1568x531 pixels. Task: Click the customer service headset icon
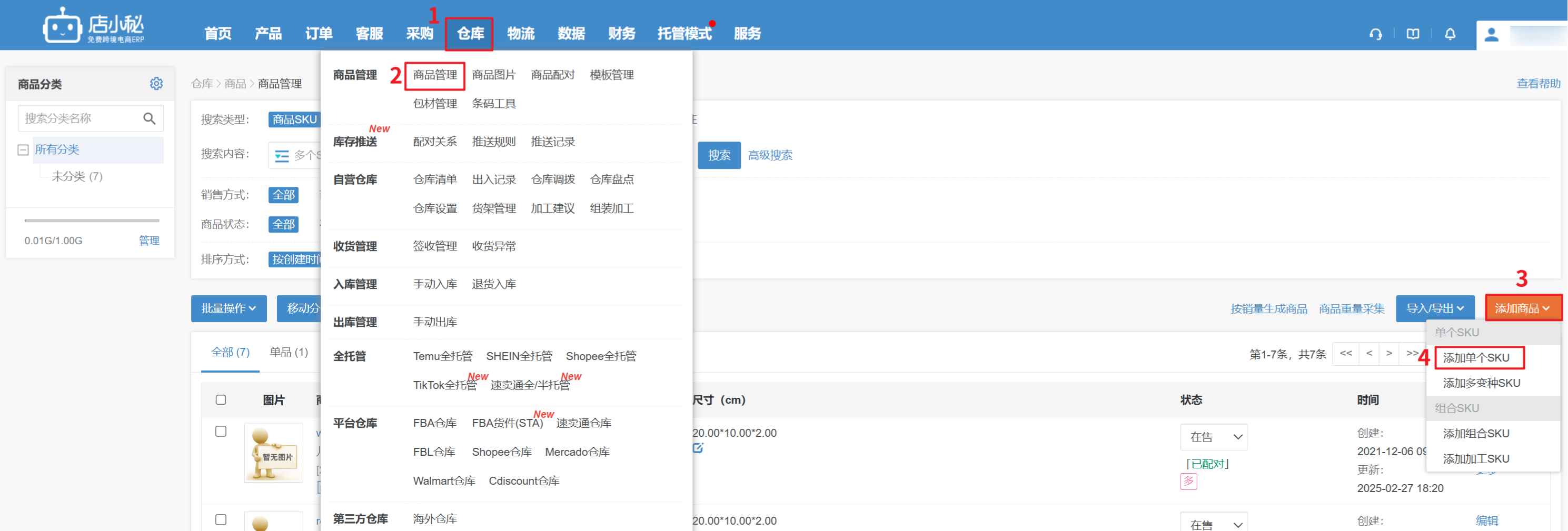1375,34
